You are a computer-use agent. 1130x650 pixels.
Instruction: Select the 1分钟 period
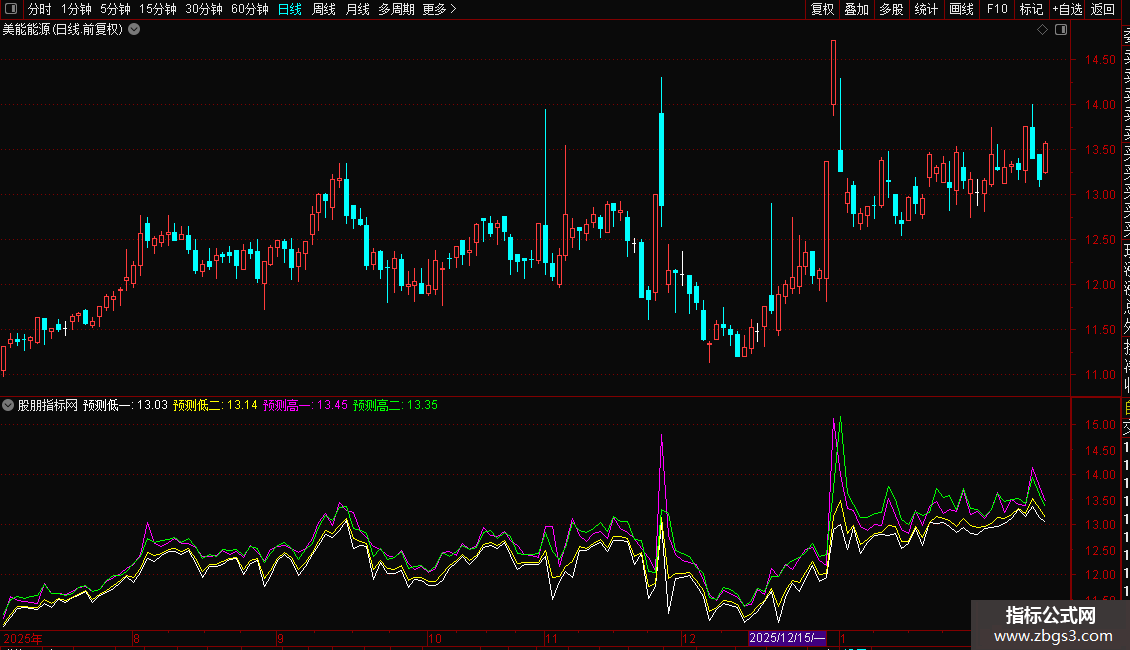(x=76, y=9)
